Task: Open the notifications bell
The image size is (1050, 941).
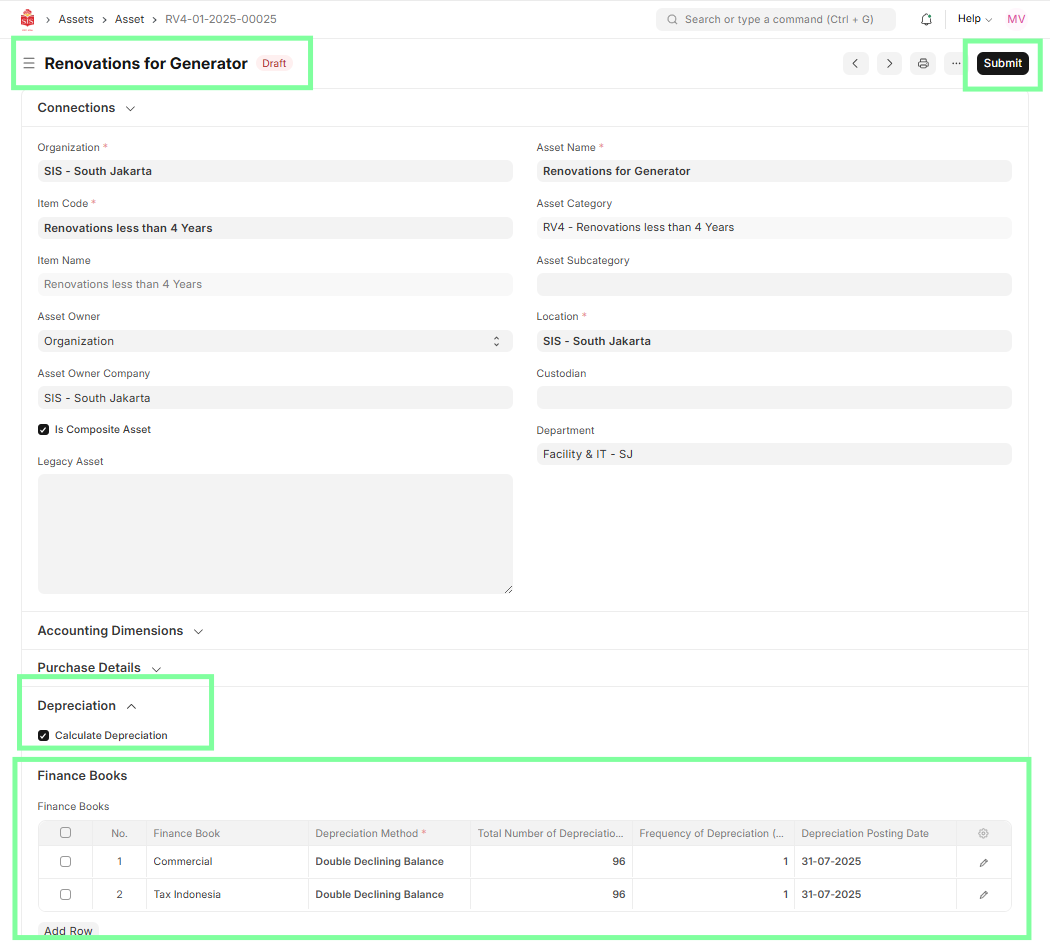Action: [x=926, y=19]
